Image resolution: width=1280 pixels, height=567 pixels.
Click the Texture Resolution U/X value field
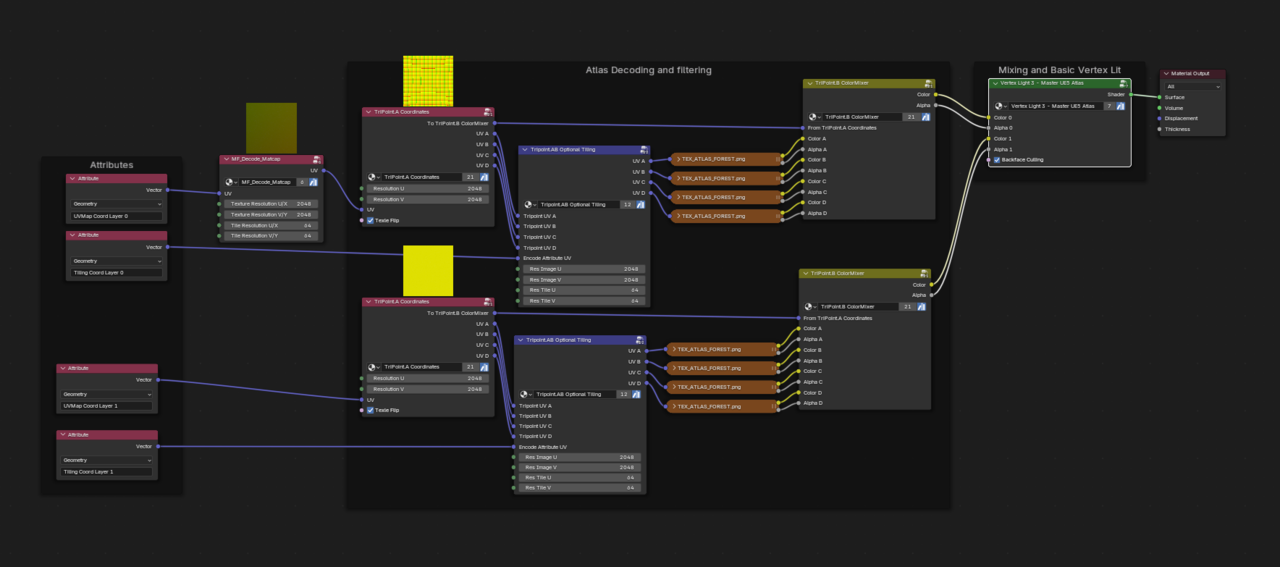tap(268, 203)
